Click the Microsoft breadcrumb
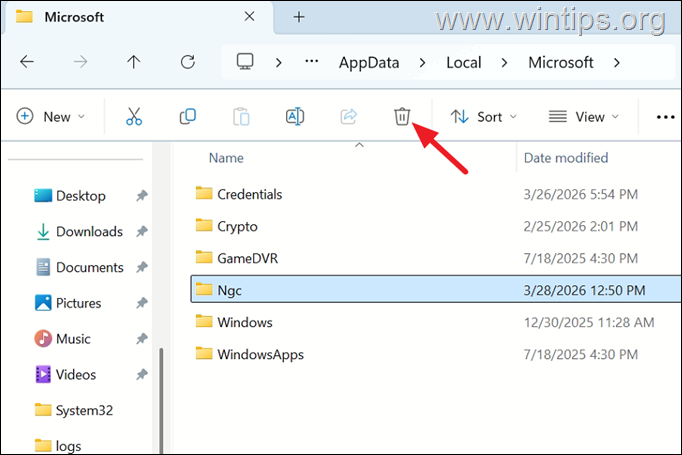The width and height of the screenshot is (682, 455). [561, 63]
